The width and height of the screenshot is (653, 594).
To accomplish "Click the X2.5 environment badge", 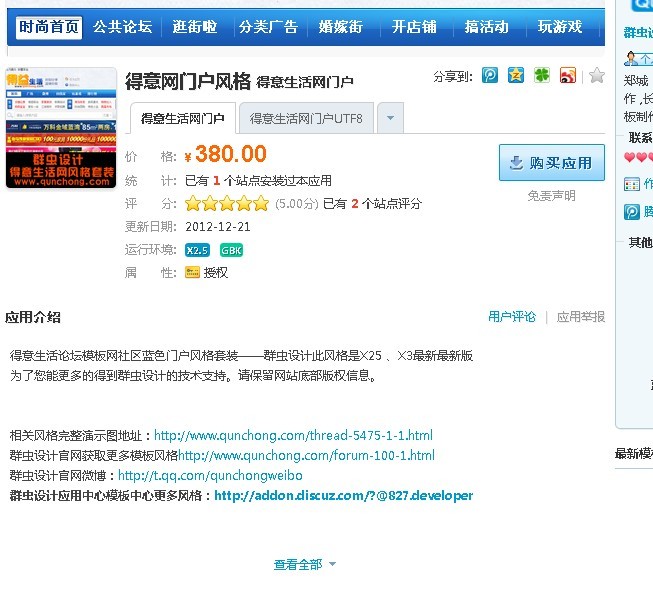I will (197, 250).
